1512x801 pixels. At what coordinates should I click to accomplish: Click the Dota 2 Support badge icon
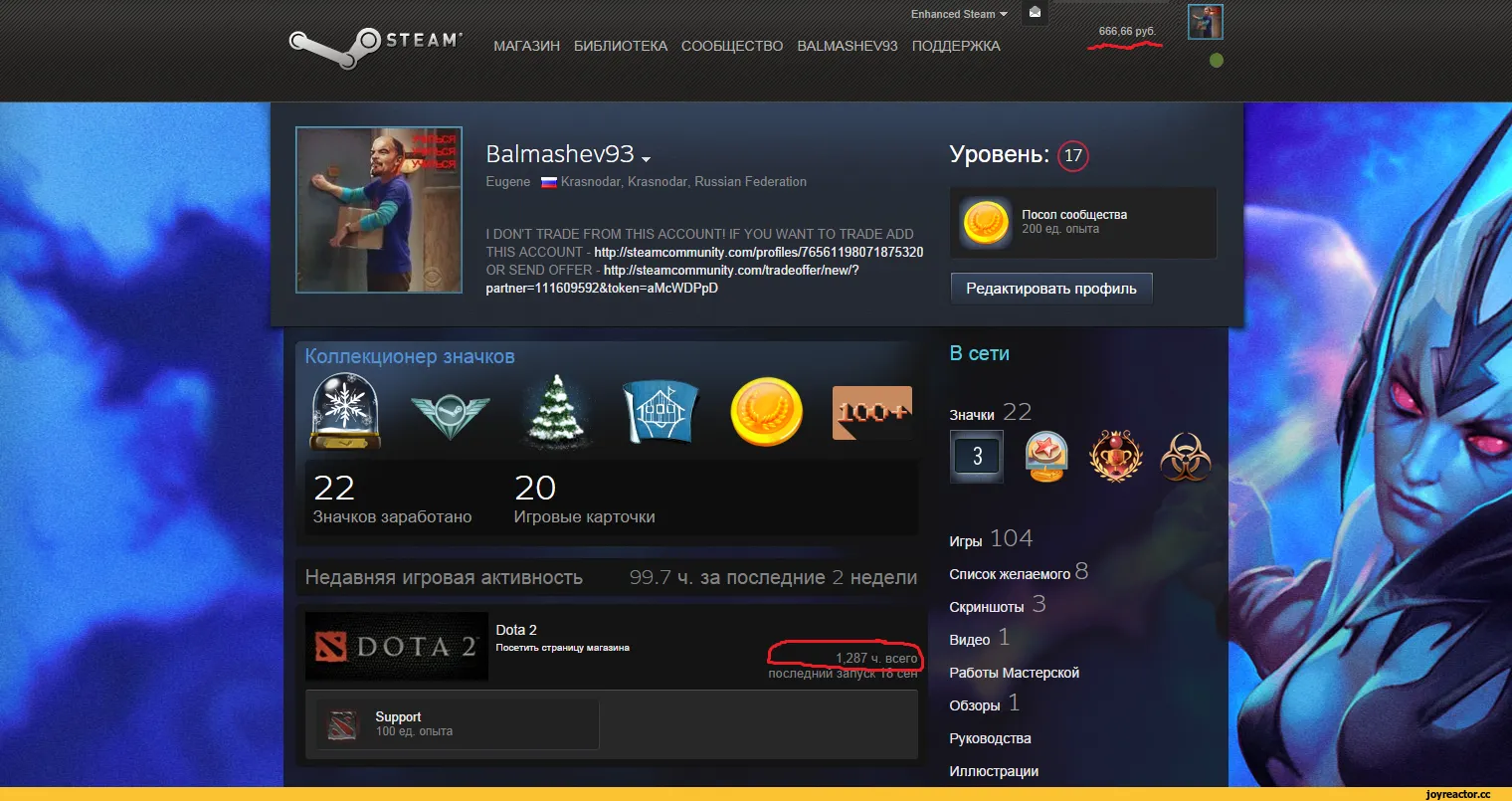coord(342,725)
